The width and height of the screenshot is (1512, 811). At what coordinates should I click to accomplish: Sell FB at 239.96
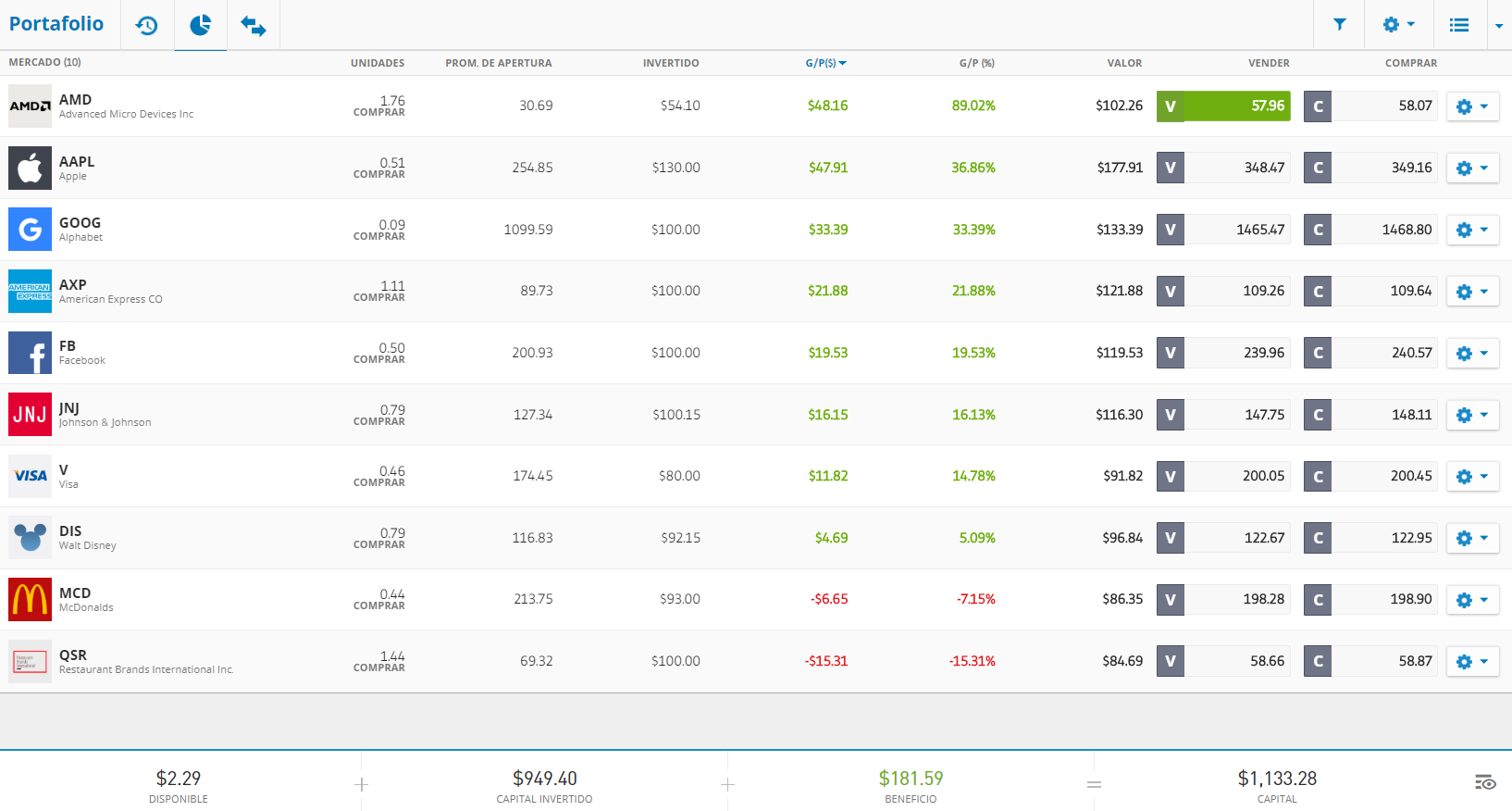tap(1223, 353)
